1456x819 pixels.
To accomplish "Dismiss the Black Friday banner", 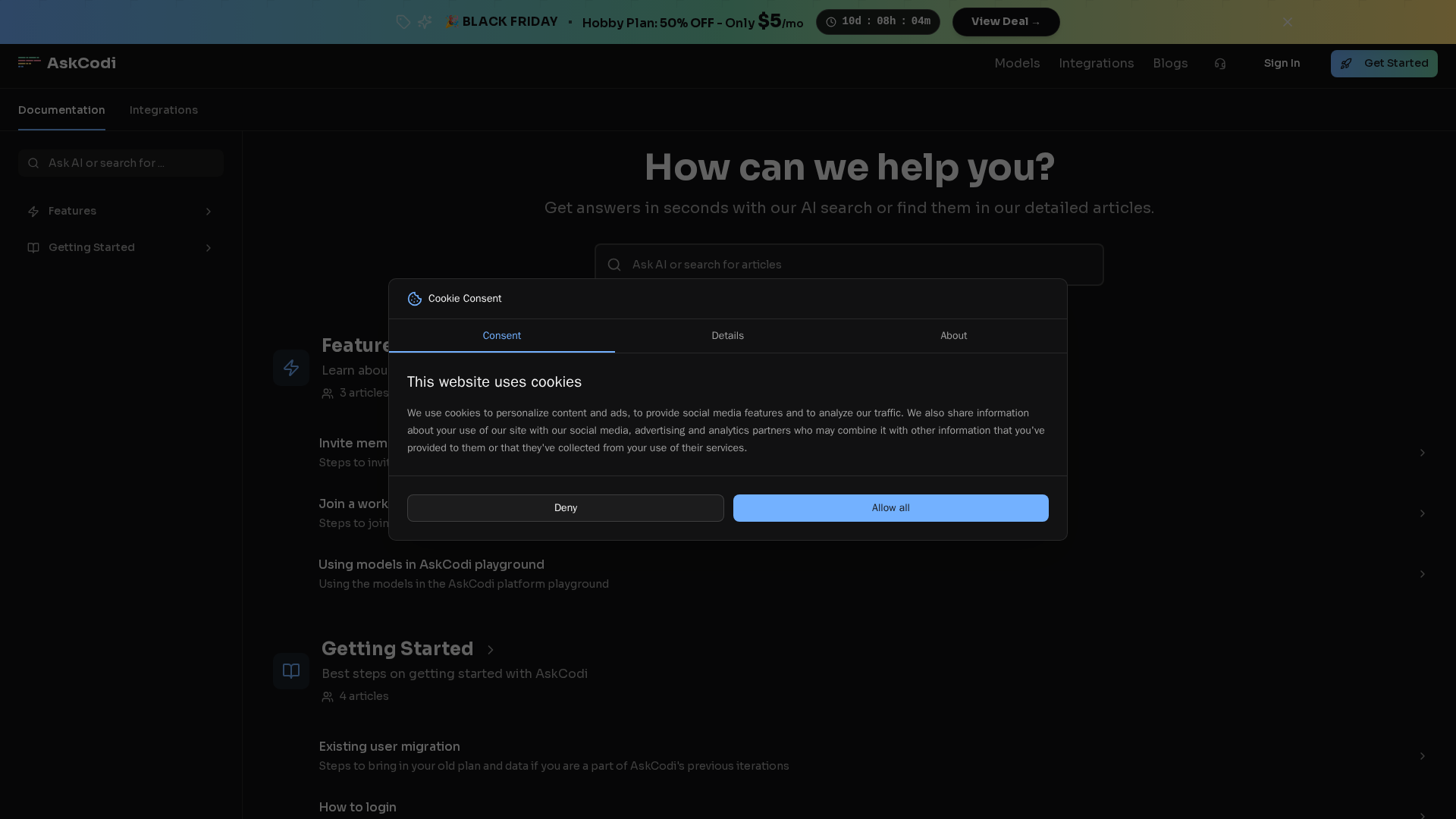I will pos(1287,22).
